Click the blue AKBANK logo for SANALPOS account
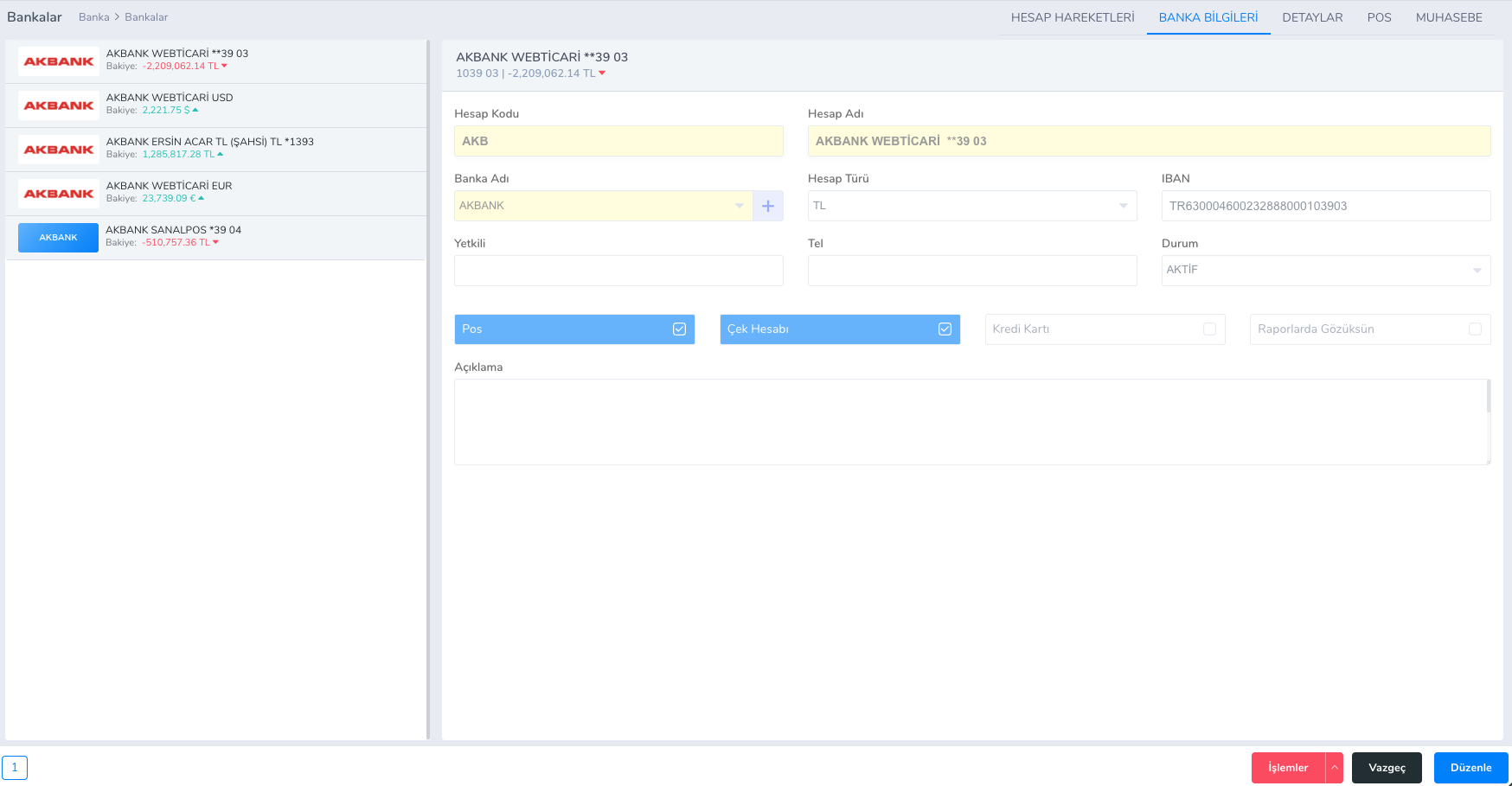Viewport: 1512px width, 786px height. (x=58, y=238)
